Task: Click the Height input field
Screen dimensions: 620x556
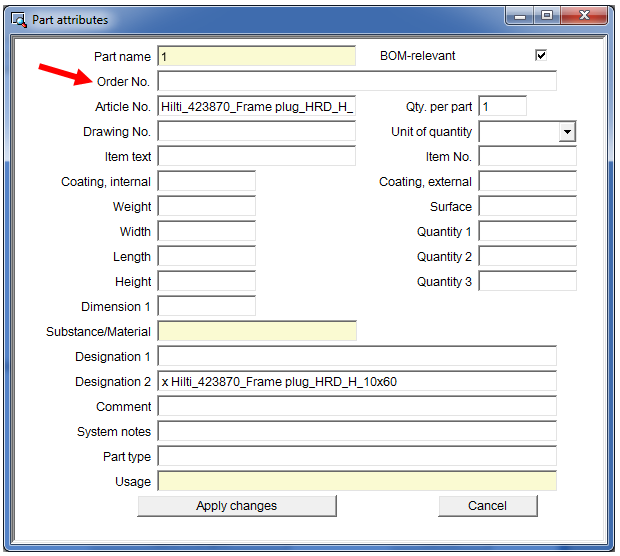Action: point(207,281)
